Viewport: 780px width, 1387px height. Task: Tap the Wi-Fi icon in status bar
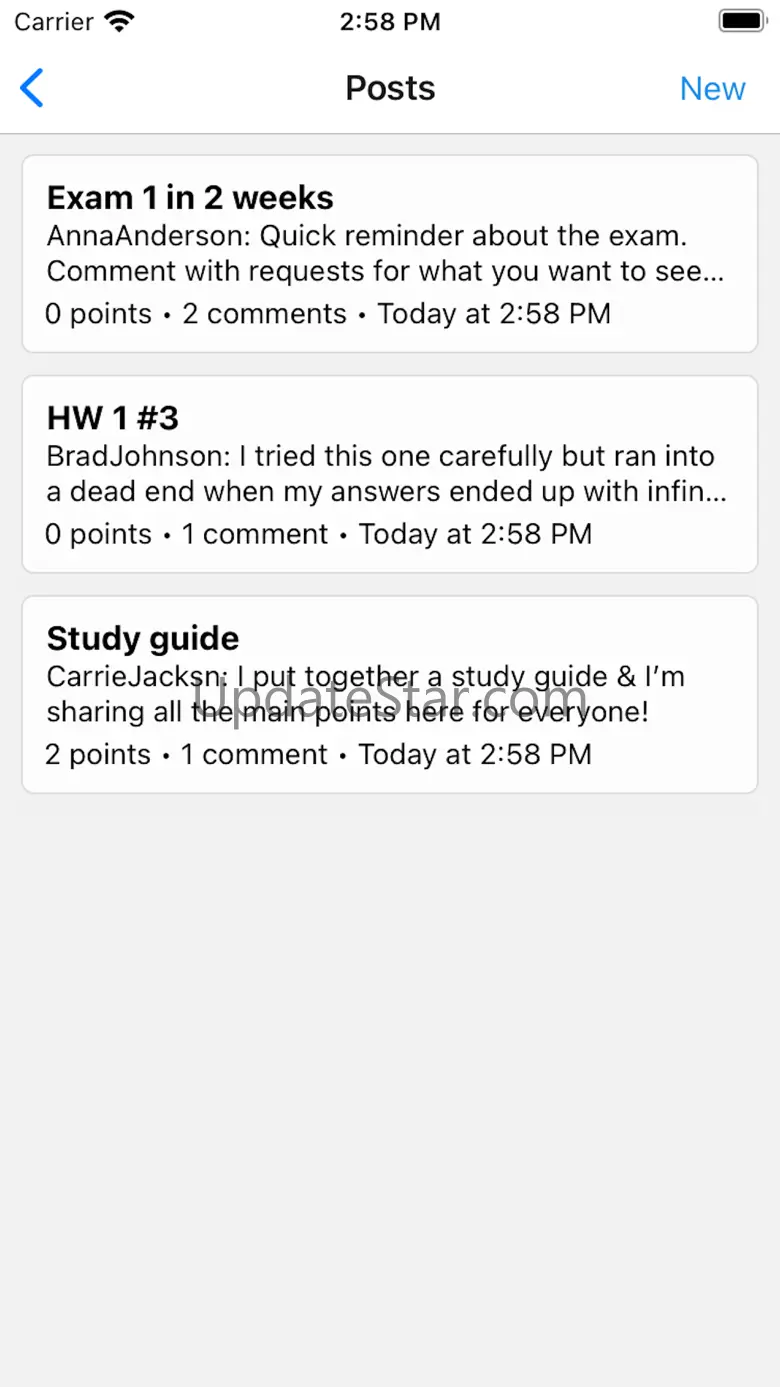120,21
